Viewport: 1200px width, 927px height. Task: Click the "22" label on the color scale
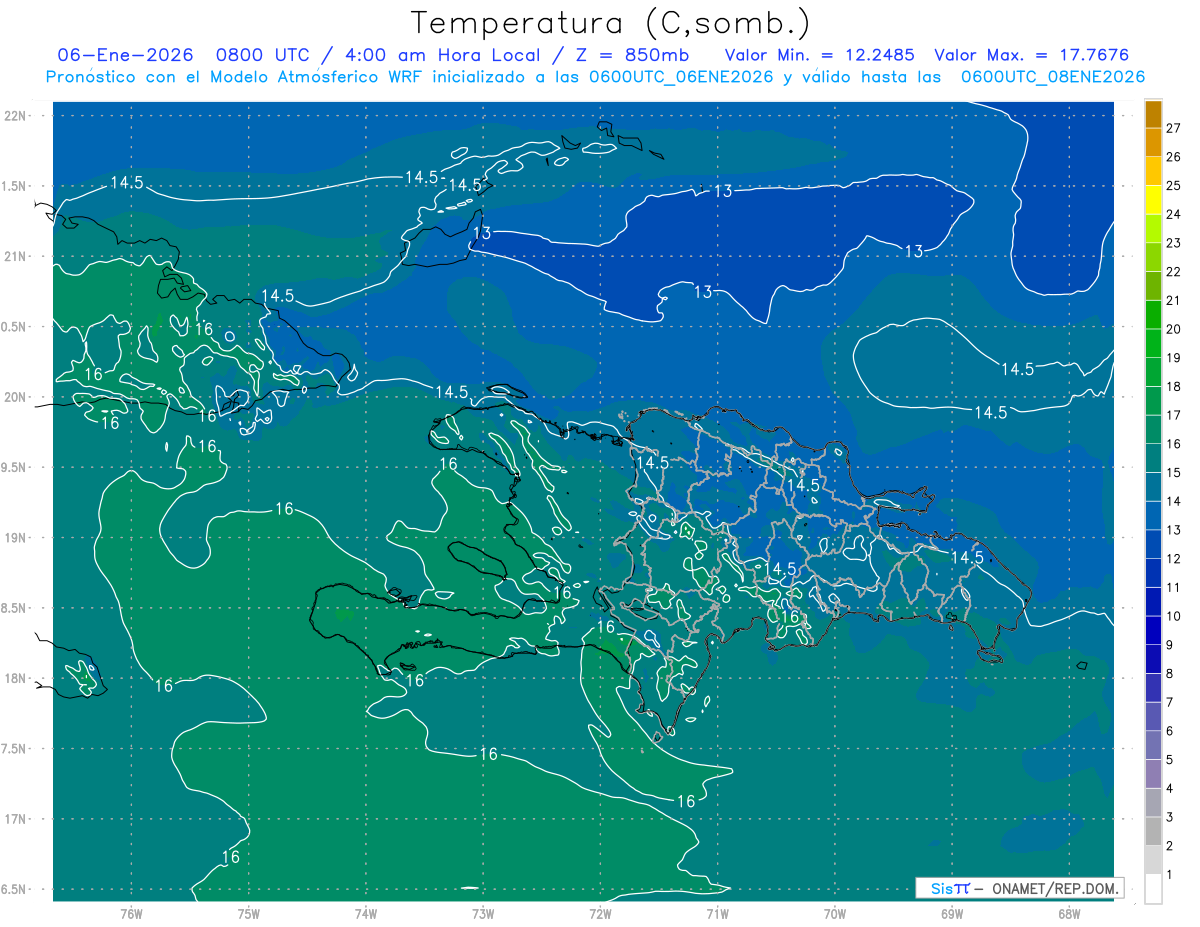click(x=1174, y=272)
